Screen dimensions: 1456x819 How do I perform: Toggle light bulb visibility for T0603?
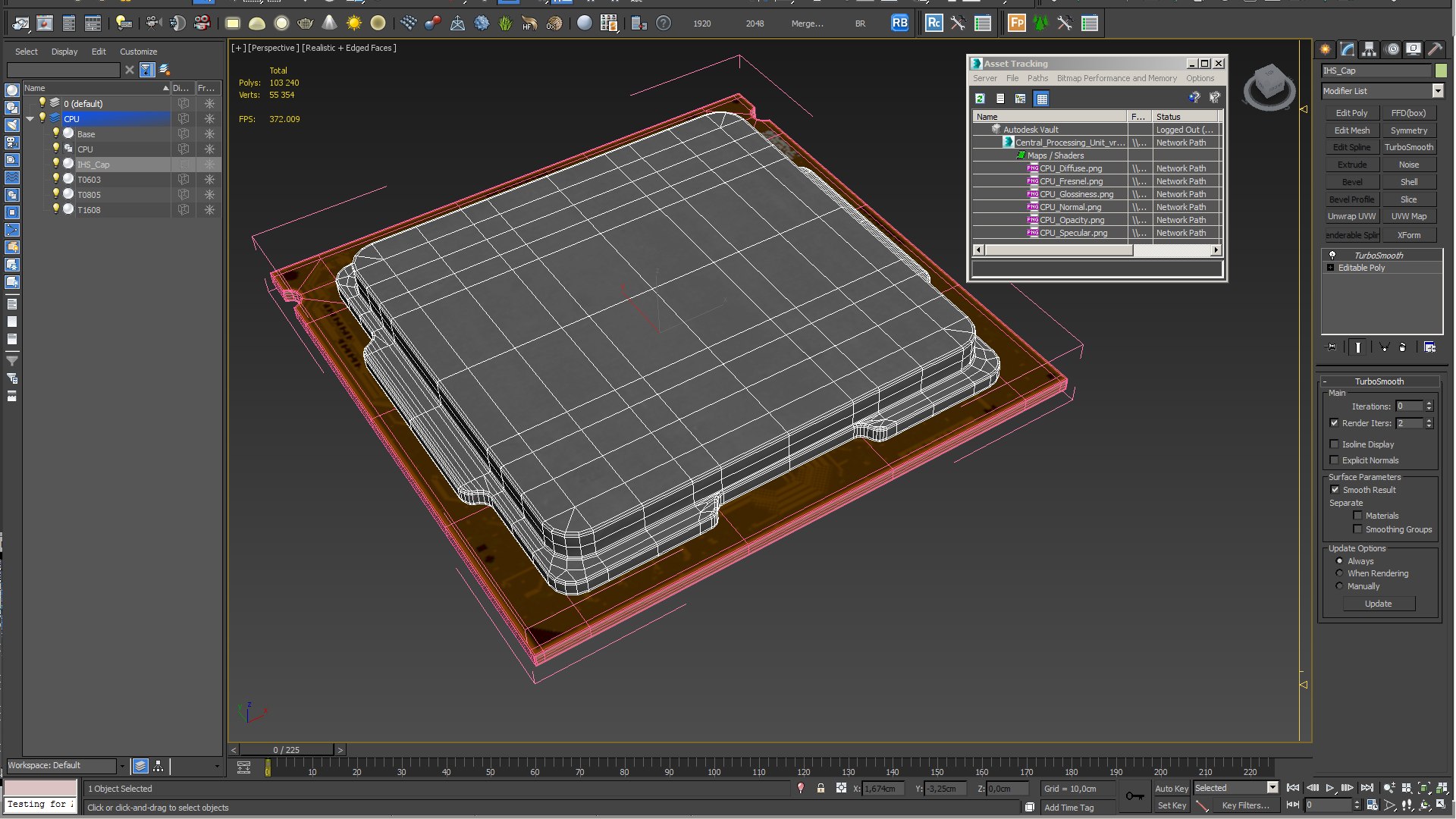(x=55, y=179)
